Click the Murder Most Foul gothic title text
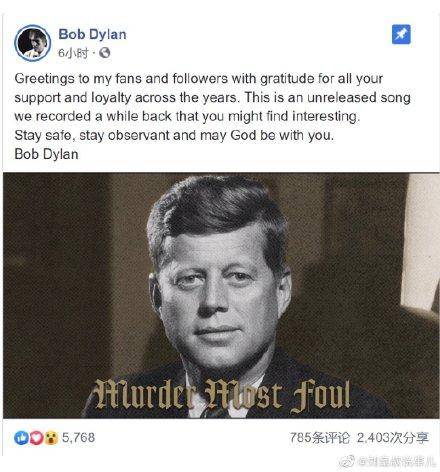 click(222, 396)
